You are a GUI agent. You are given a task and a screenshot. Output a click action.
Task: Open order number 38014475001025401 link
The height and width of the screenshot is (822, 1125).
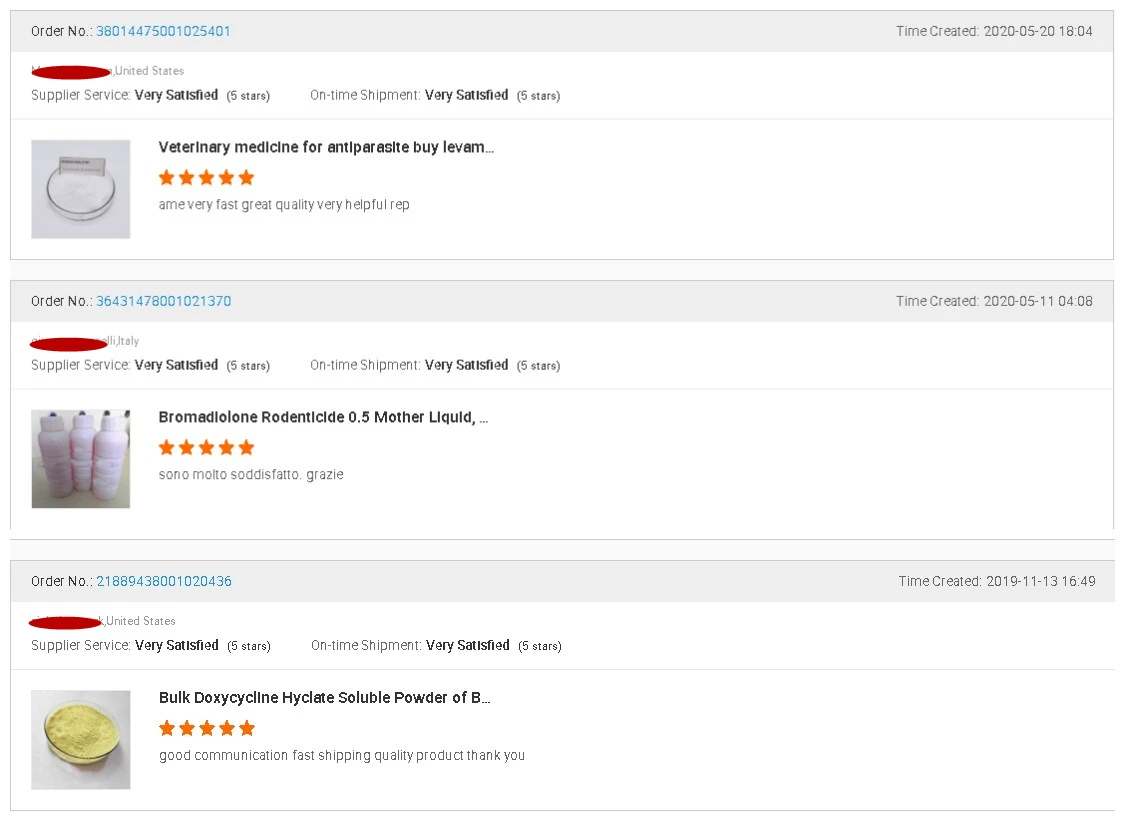pyautogui.click(x=163, y=31)
